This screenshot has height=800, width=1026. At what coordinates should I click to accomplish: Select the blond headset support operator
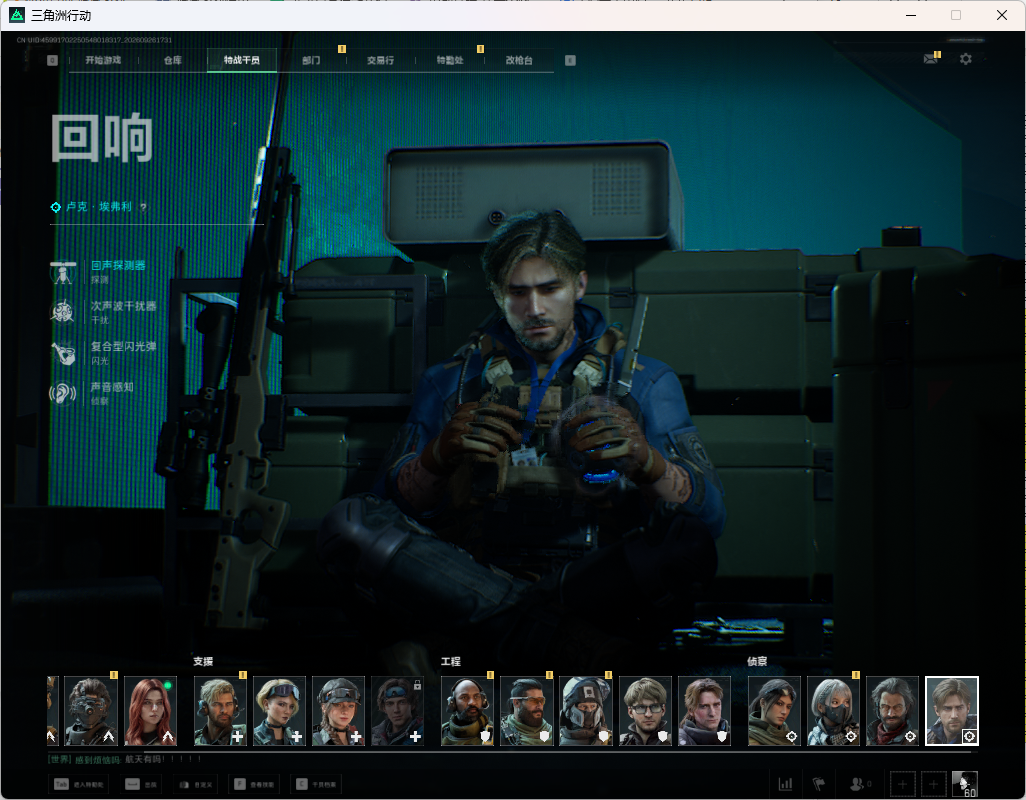[x=221, y=711]
